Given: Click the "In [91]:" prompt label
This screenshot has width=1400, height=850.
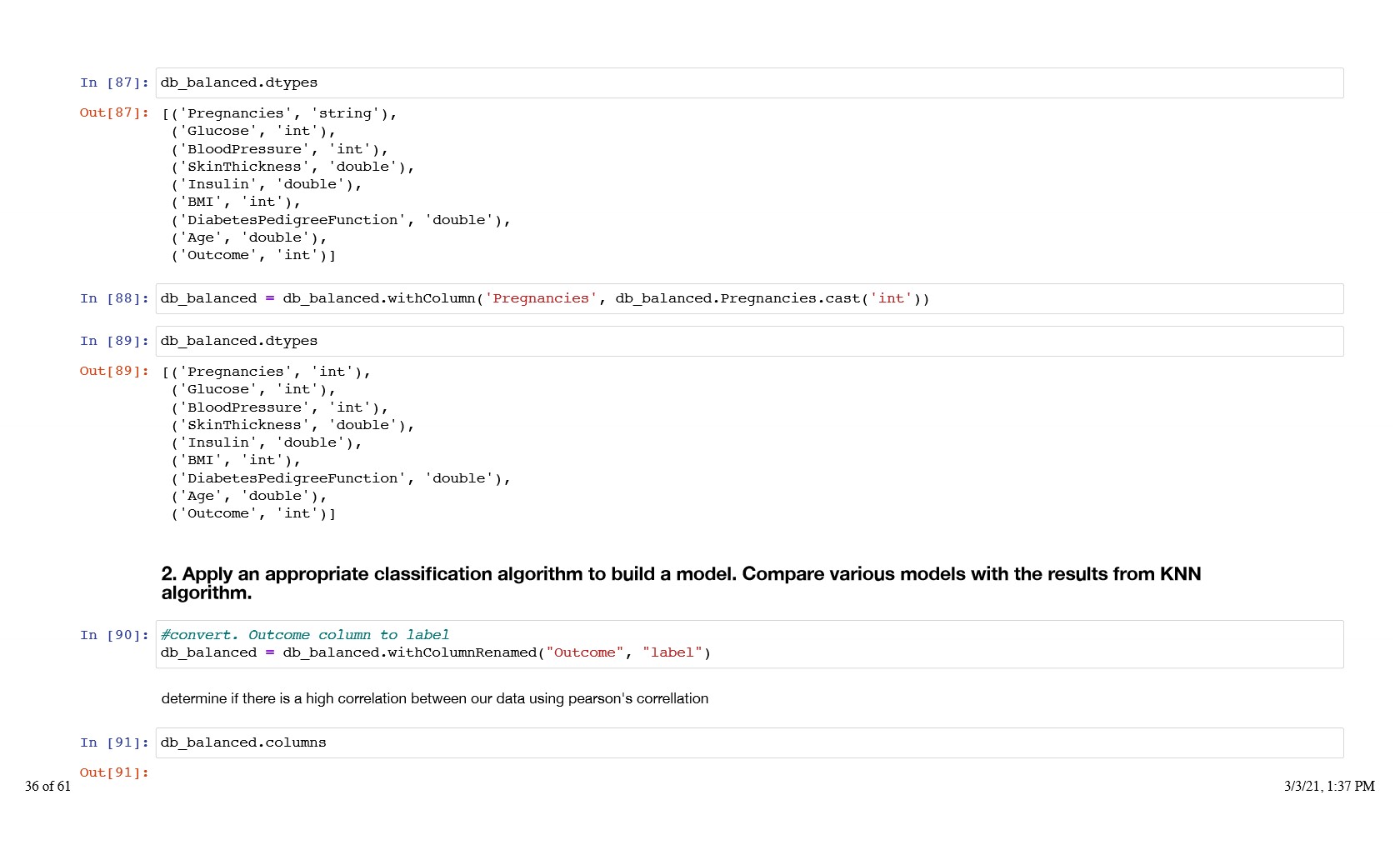Looking at the screenshot, I should tap(114, 743).
